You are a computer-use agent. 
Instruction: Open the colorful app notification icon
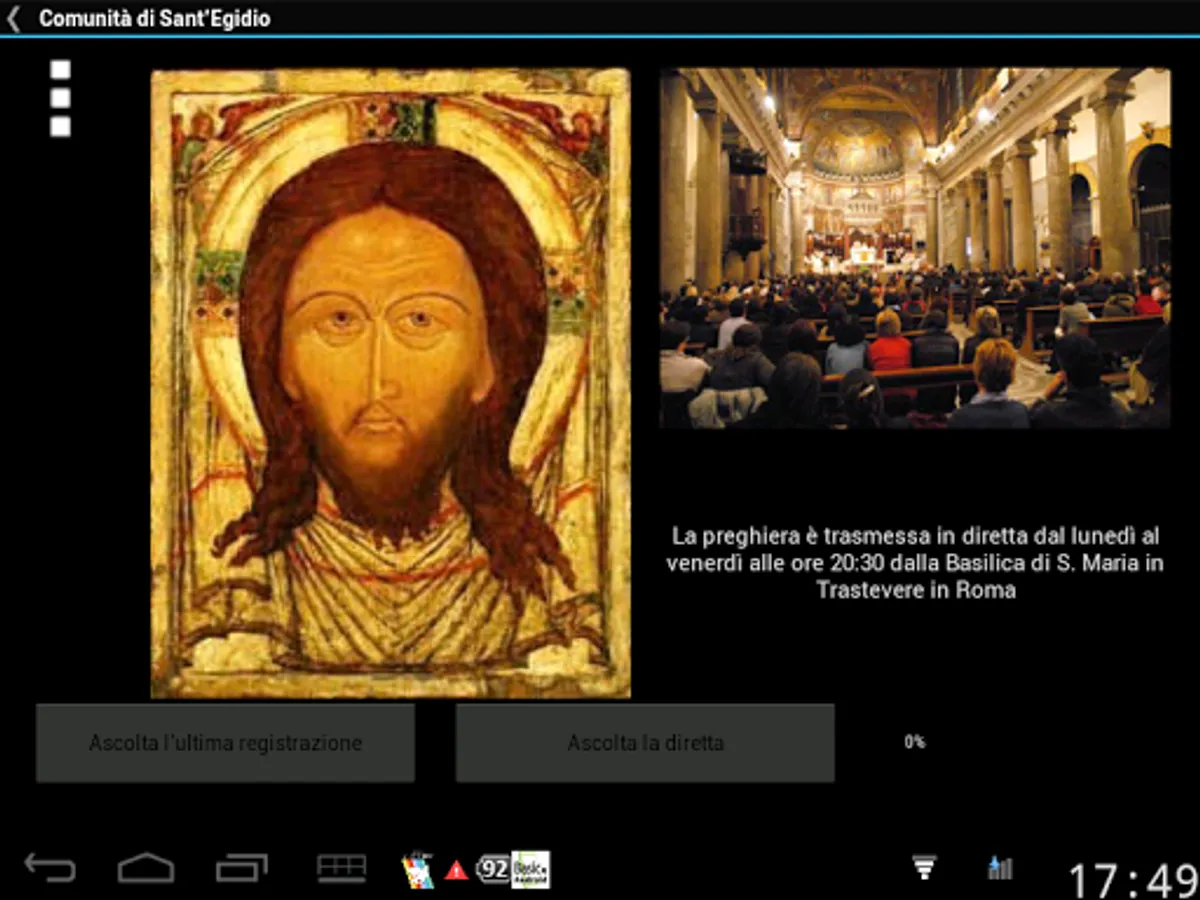coord(417,869)
